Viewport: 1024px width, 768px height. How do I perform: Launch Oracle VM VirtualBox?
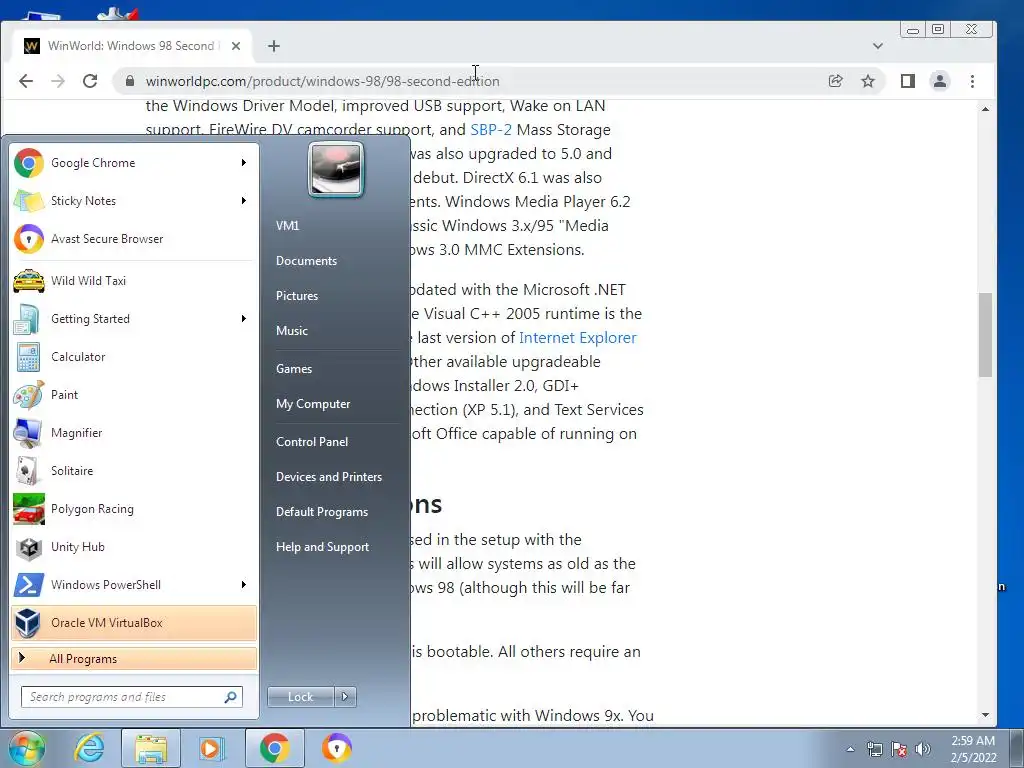tap(134, 622)
